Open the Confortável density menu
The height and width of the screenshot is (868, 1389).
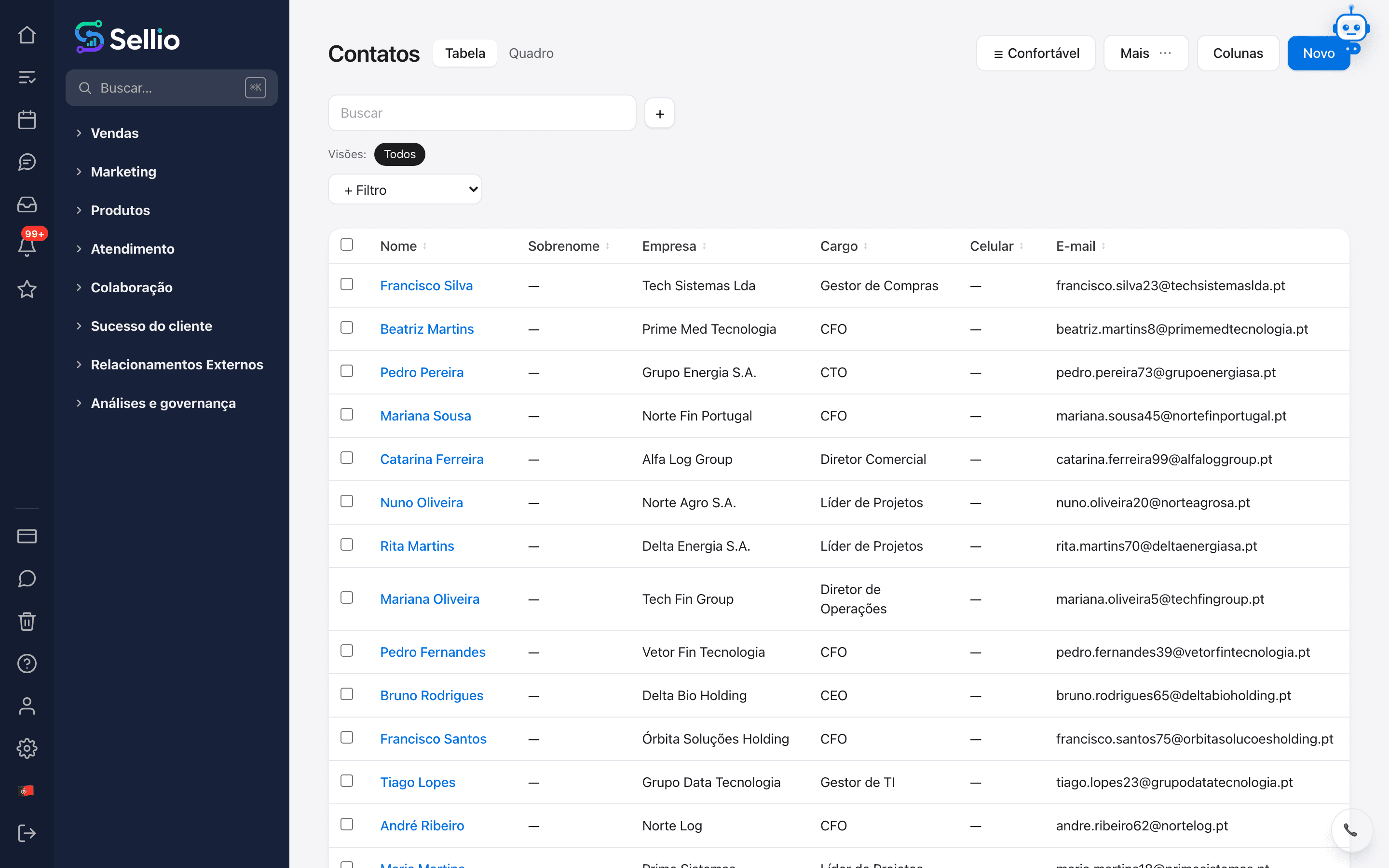1035,54
